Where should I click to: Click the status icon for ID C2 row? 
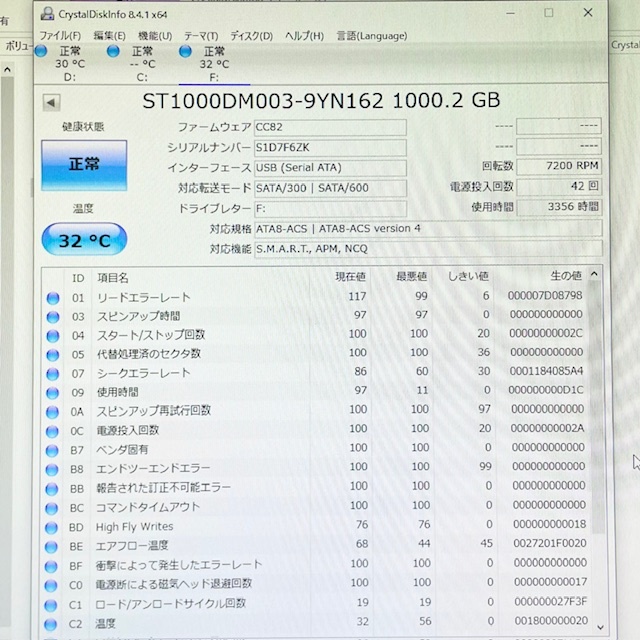point(51,624)
